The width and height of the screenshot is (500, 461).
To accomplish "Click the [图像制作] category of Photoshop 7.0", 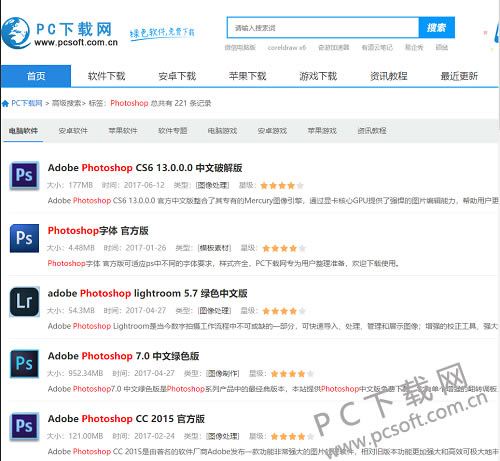I will coord(223,373).
